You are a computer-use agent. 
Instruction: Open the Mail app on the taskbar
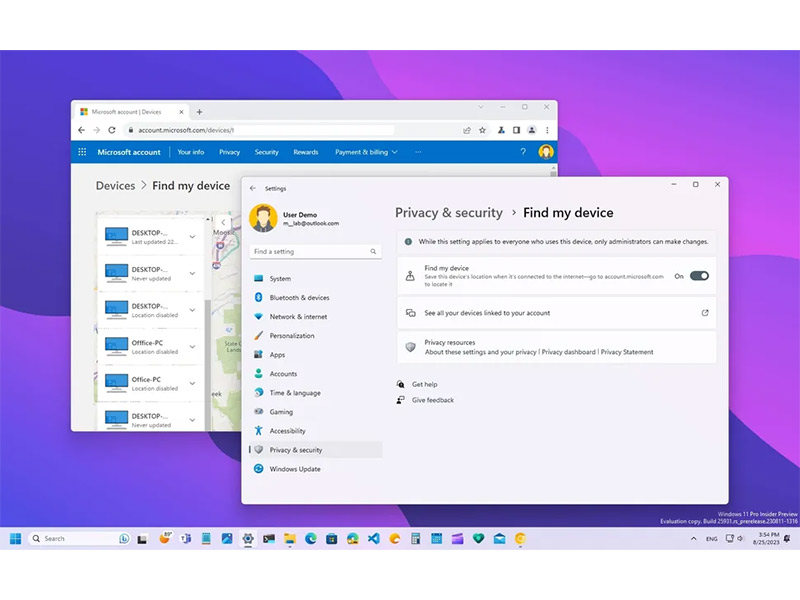tap(499, 539)
